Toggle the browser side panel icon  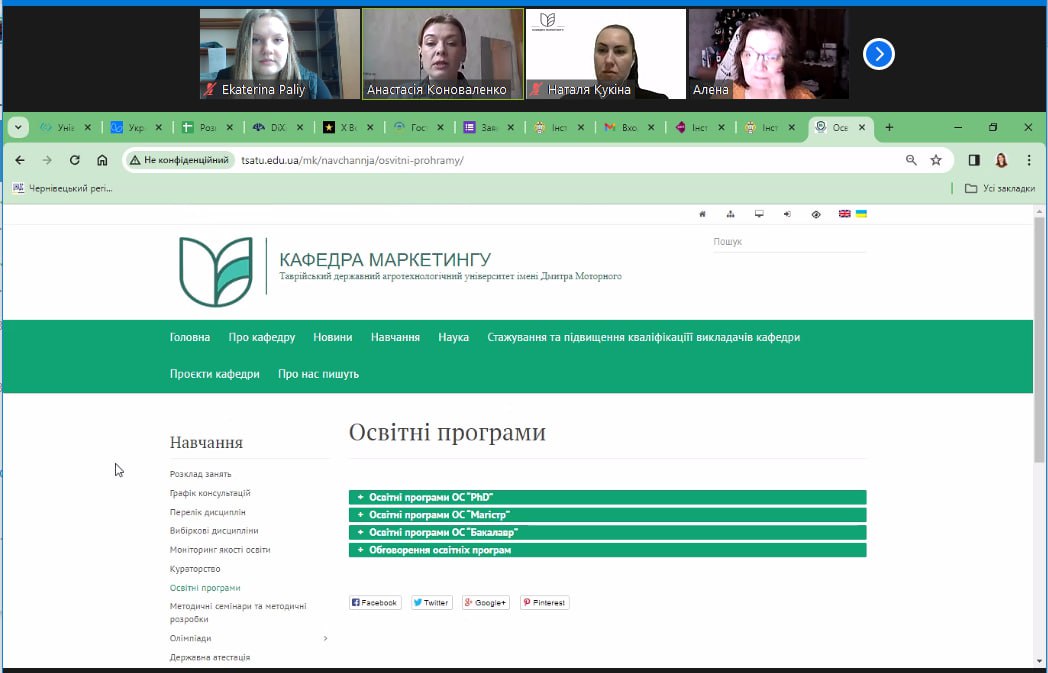[974, 160]
